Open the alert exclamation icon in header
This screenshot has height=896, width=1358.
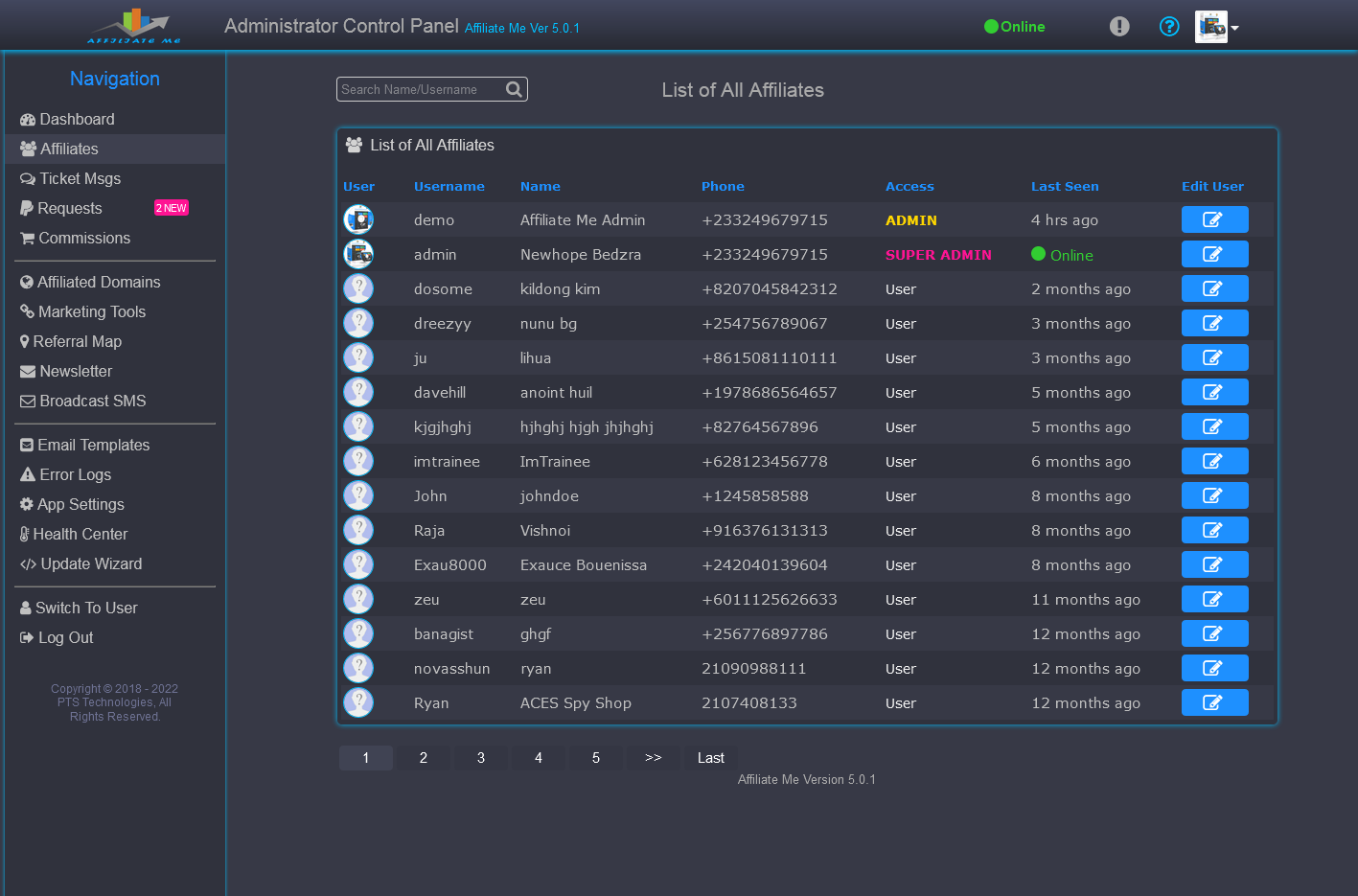pos(1118,27)
